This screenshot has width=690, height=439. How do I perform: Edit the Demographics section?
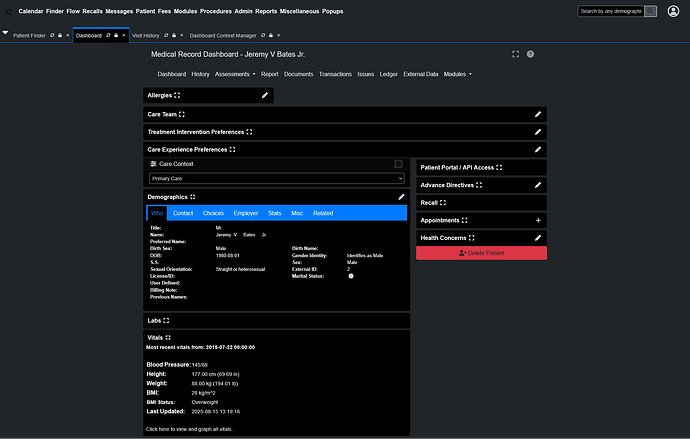point(402,197)
